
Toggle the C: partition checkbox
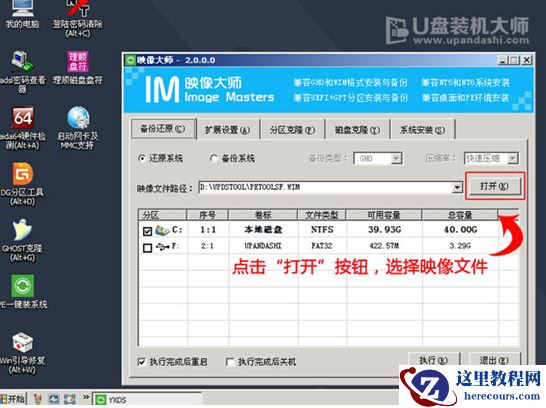coord(147,231)
